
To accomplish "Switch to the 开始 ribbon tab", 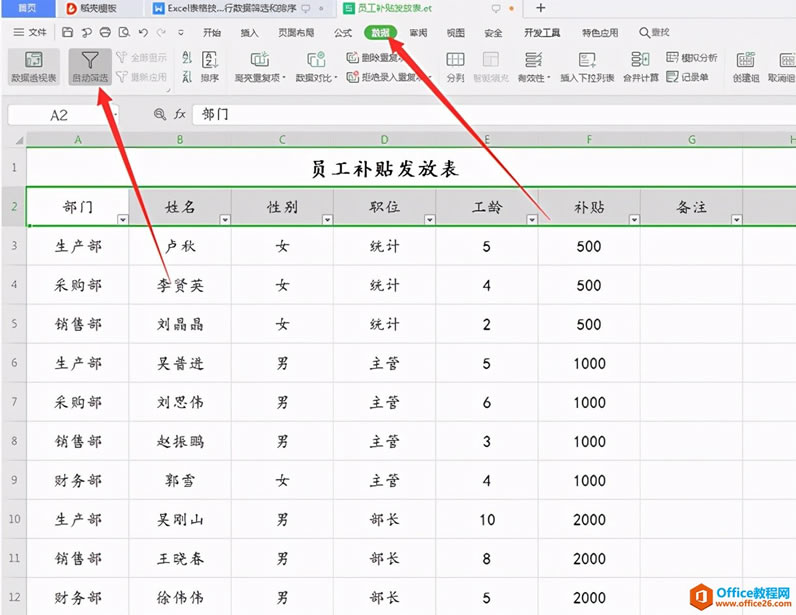I will point(212,33).
